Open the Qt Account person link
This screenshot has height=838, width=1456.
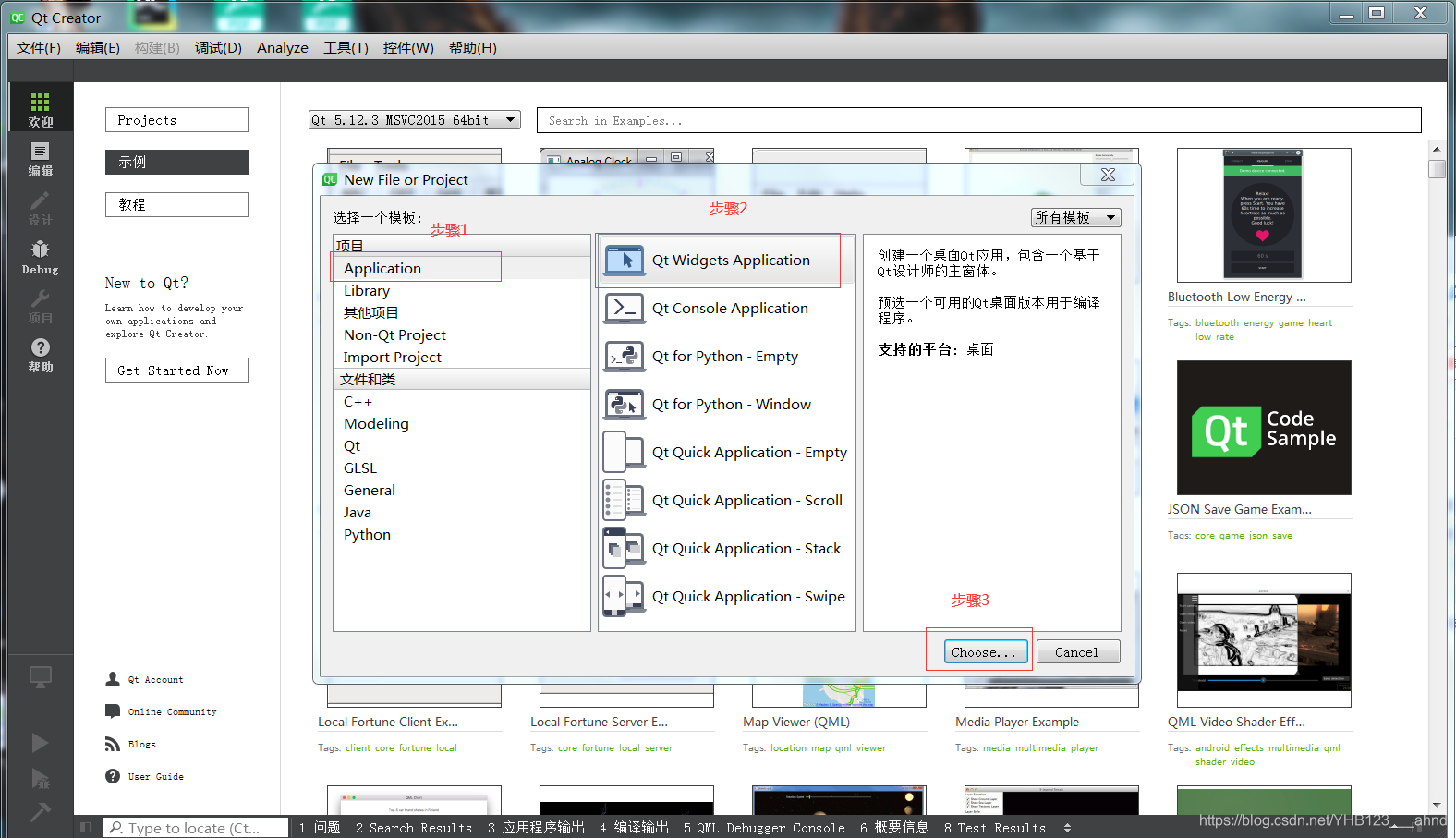(144, 679)
